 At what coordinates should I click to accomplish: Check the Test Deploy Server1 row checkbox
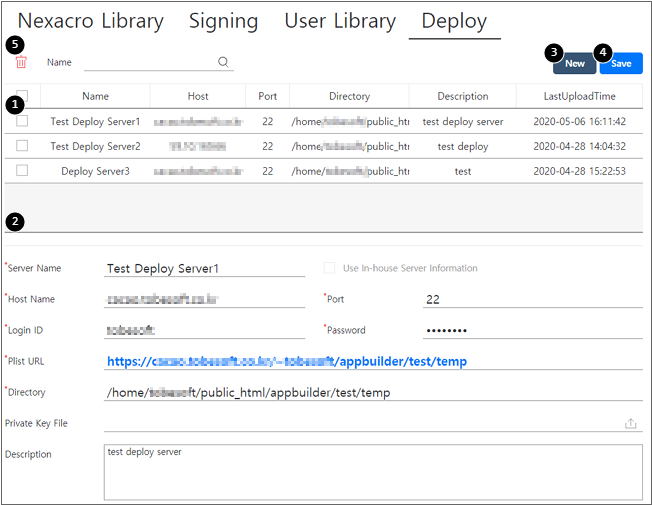pyautogui.click(x=22, y=121)
